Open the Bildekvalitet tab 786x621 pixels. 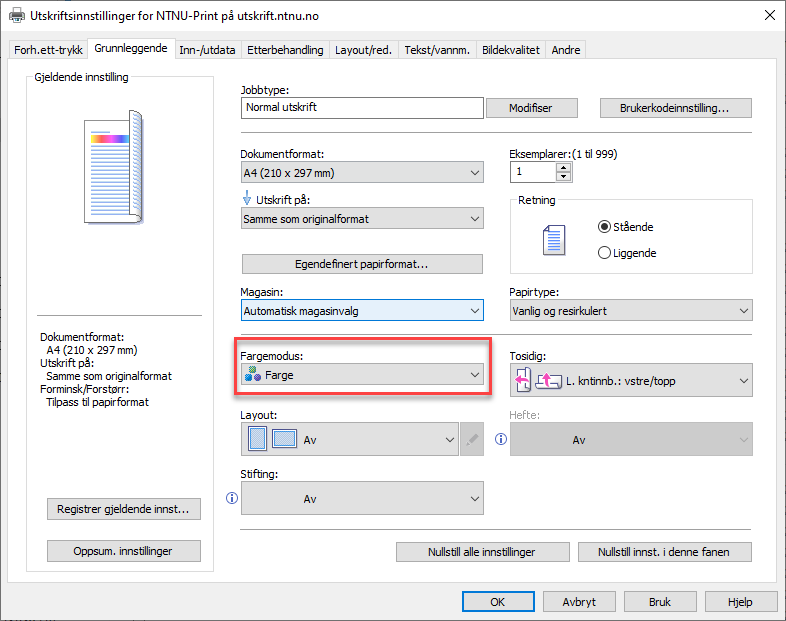(x=511, y=50)
